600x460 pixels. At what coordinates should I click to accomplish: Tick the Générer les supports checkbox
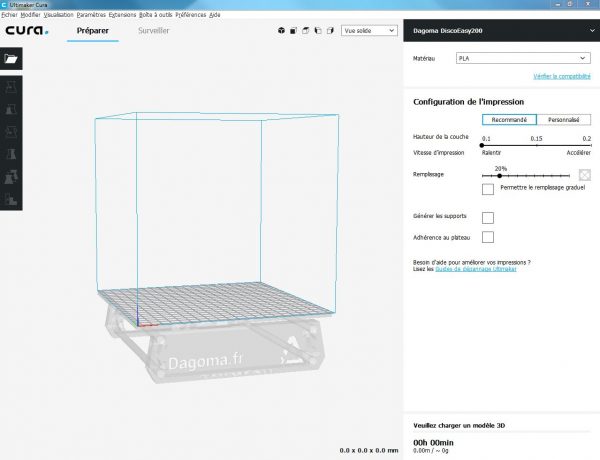coord(488,218)
